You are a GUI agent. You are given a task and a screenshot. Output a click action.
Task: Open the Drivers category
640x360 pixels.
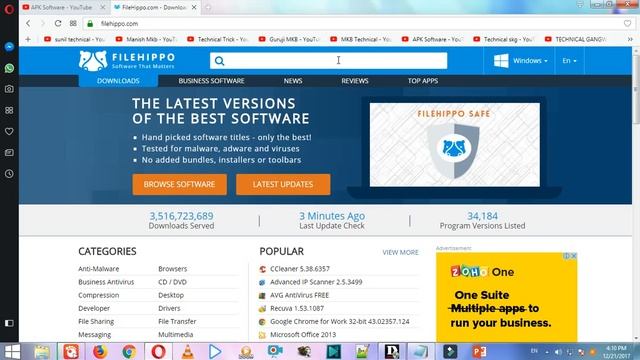(169, 308)
